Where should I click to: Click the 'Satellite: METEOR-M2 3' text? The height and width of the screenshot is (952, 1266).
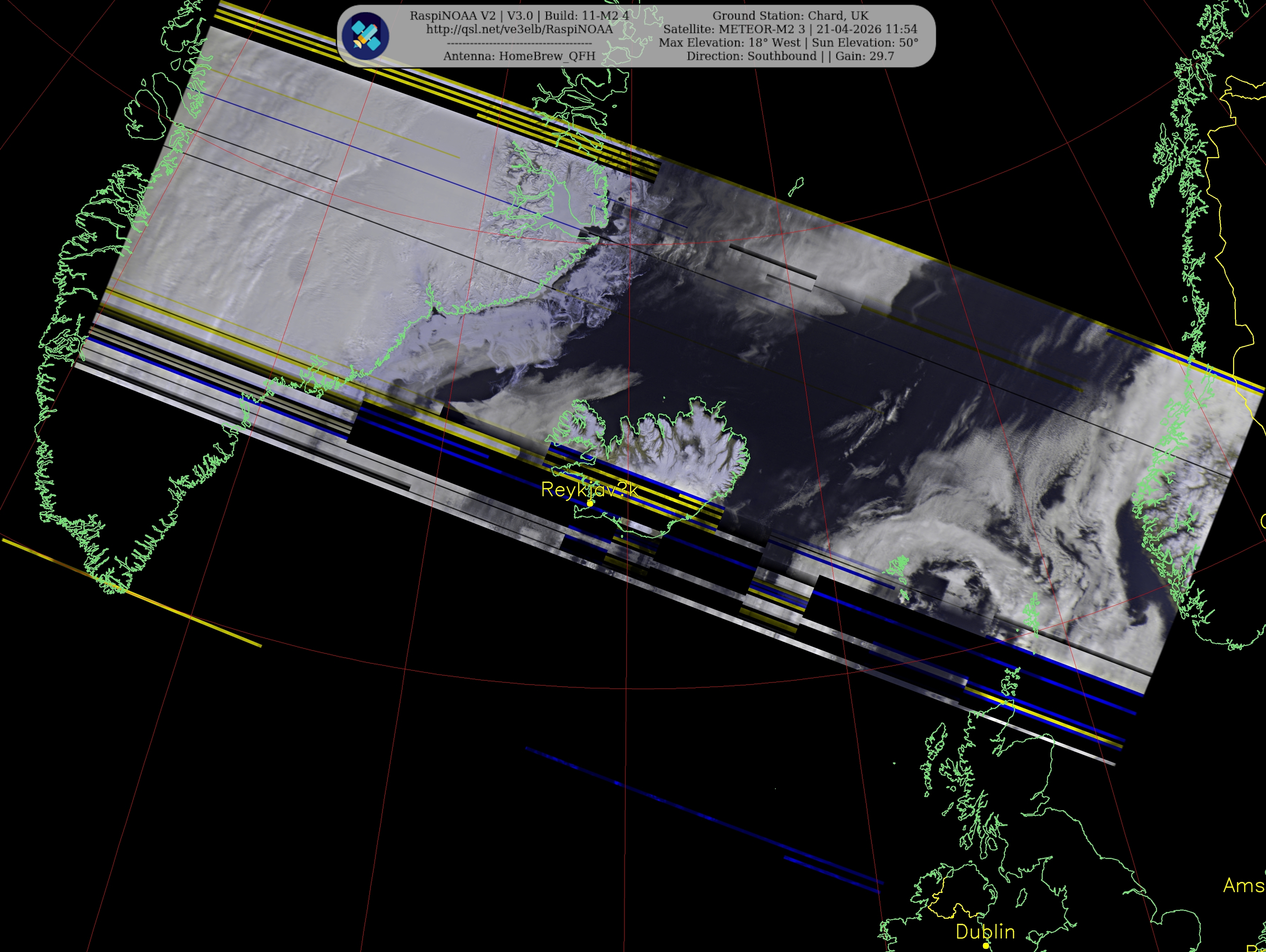tap(734, 29)
